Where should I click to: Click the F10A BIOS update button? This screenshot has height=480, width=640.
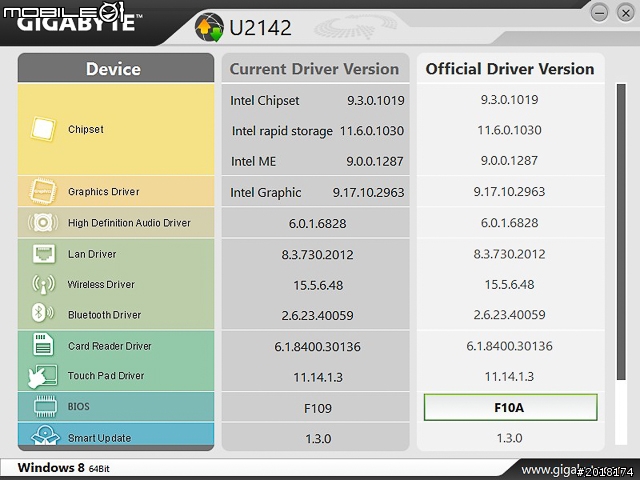coord(510,407)
